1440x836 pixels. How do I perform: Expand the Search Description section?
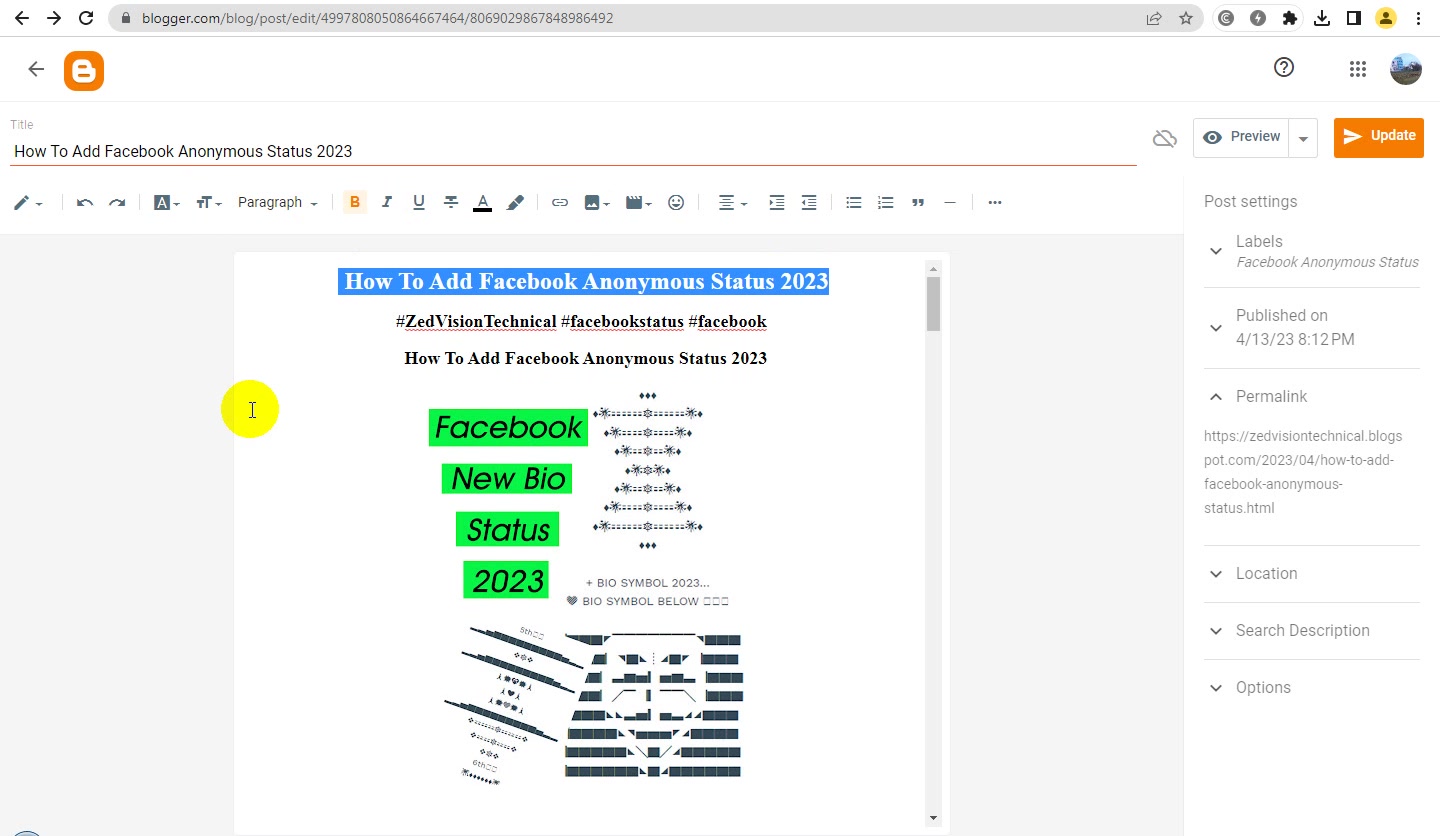coord(1312,631)
